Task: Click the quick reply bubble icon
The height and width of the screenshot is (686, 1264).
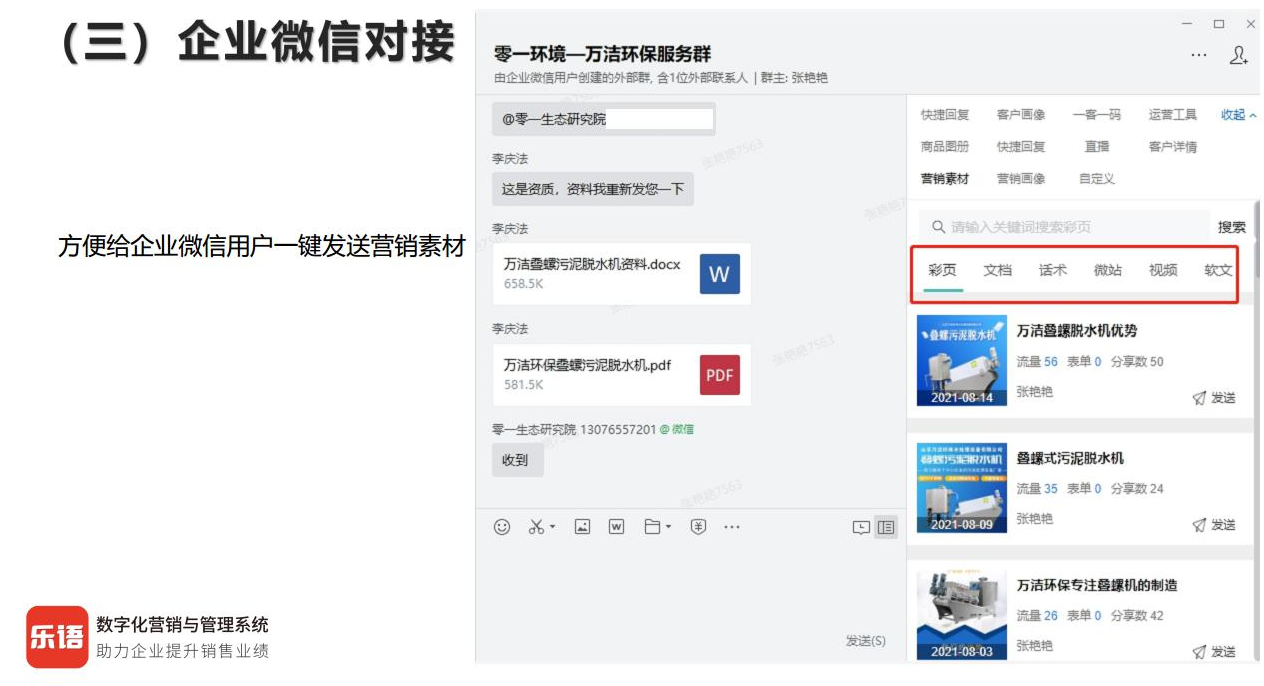Action: tap(861, 528)
